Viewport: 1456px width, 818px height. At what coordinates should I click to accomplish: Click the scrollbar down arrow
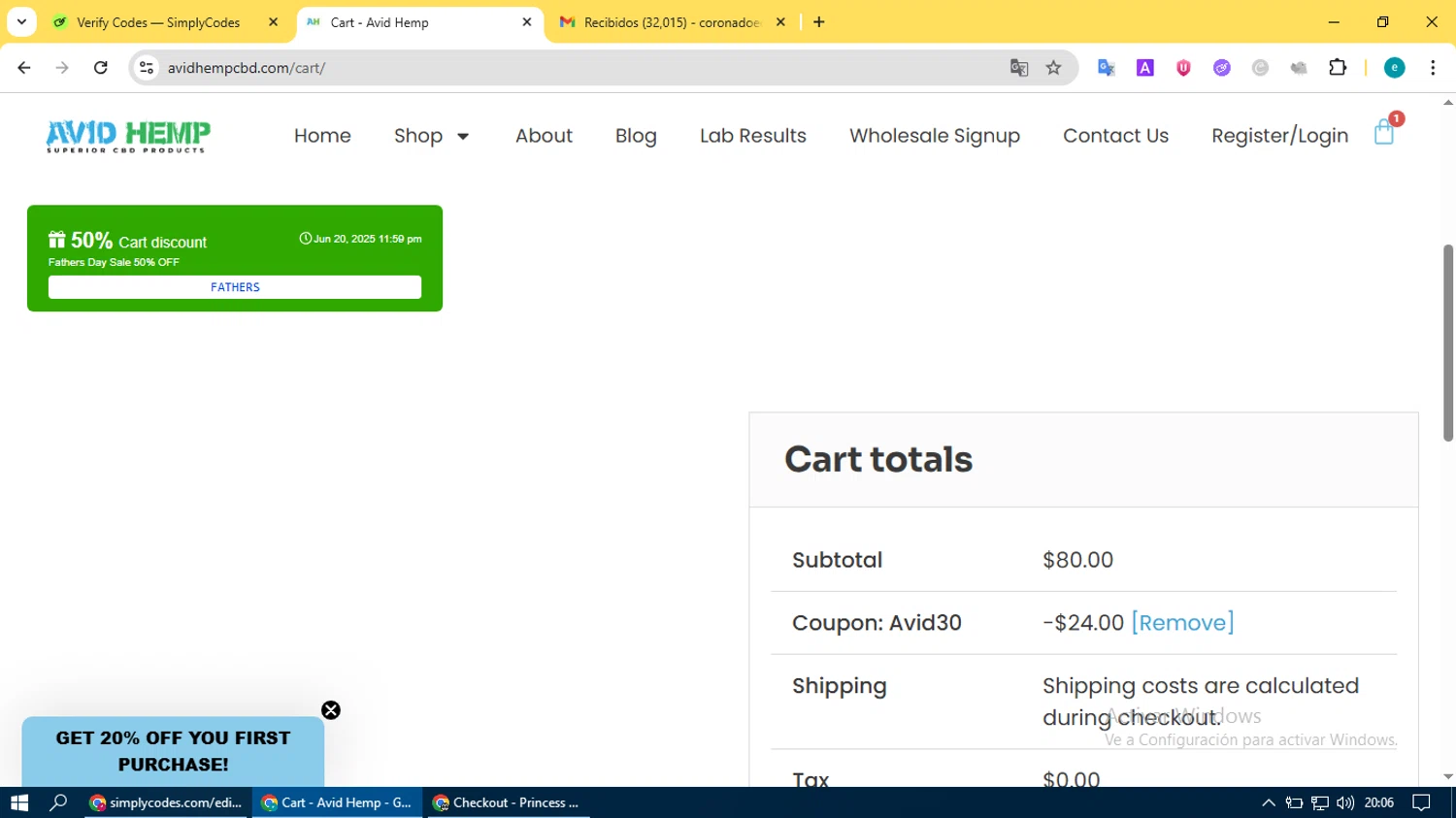click(x=1448, y=777)
